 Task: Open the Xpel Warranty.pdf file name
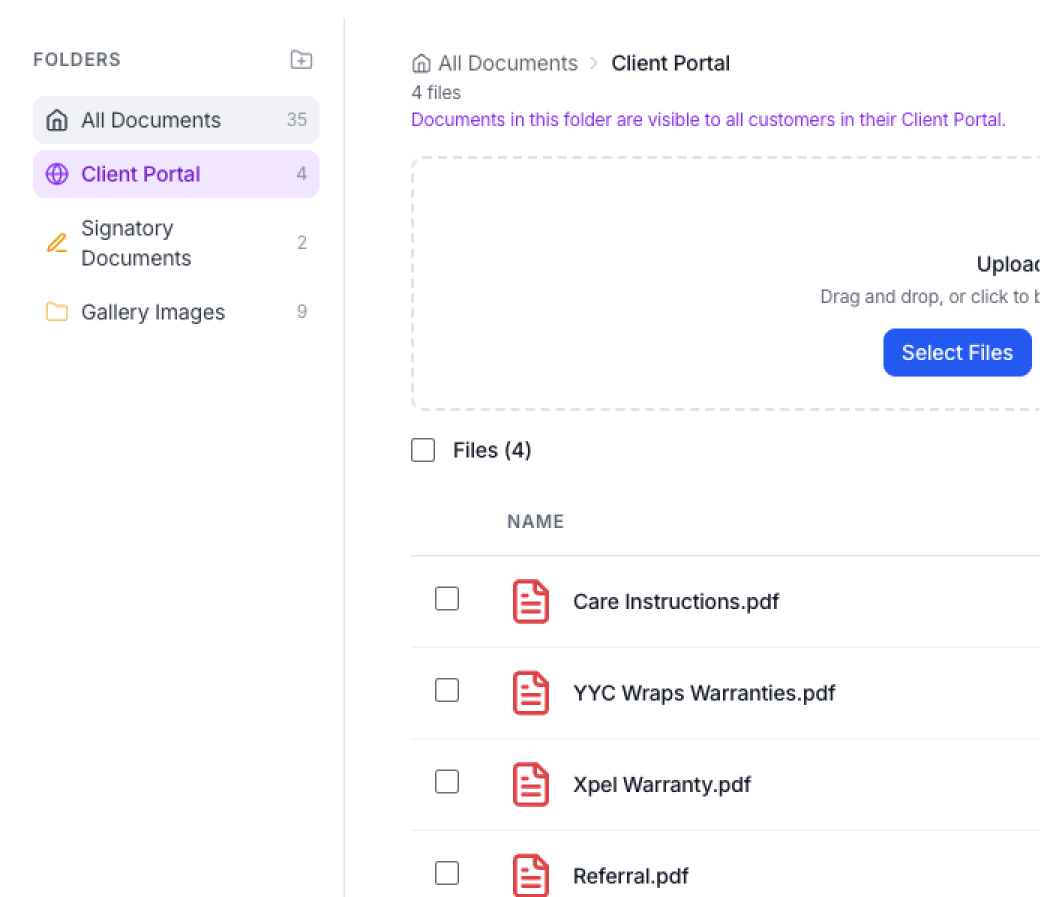pyautogui.click(x=662, y=785)
